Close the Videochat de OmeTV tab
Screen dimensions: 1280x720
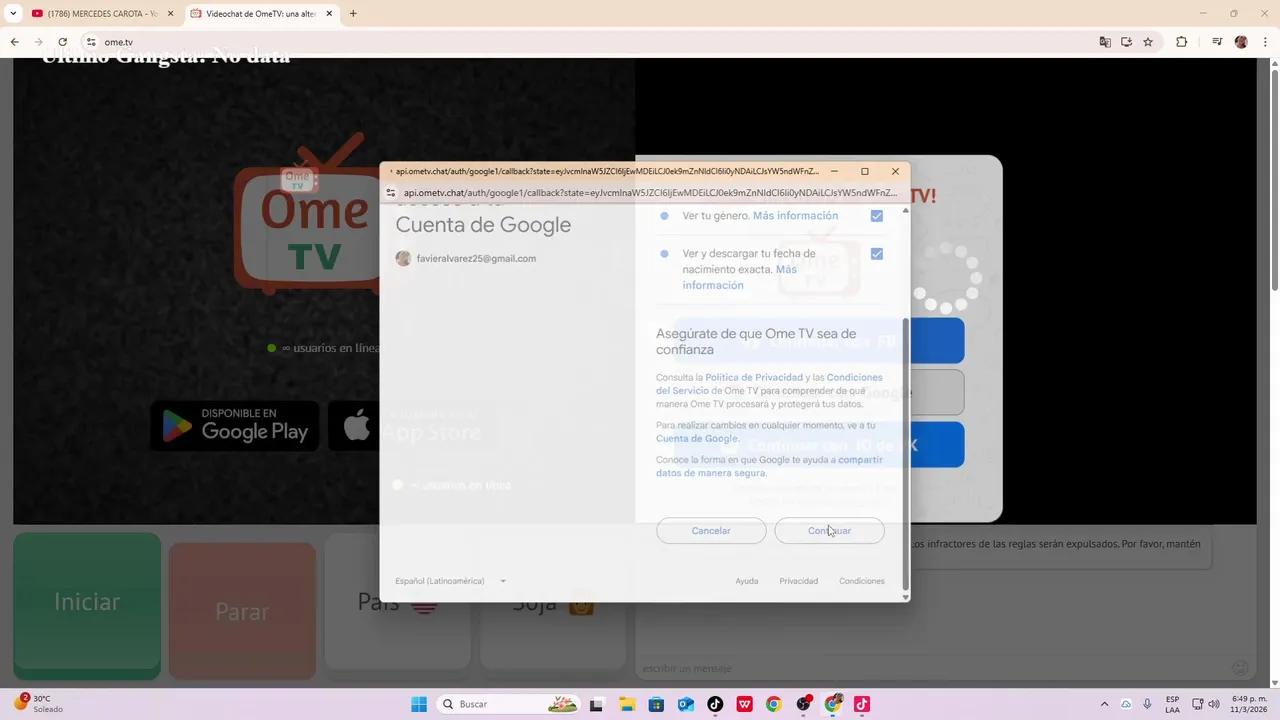click(x=329, y=14)
